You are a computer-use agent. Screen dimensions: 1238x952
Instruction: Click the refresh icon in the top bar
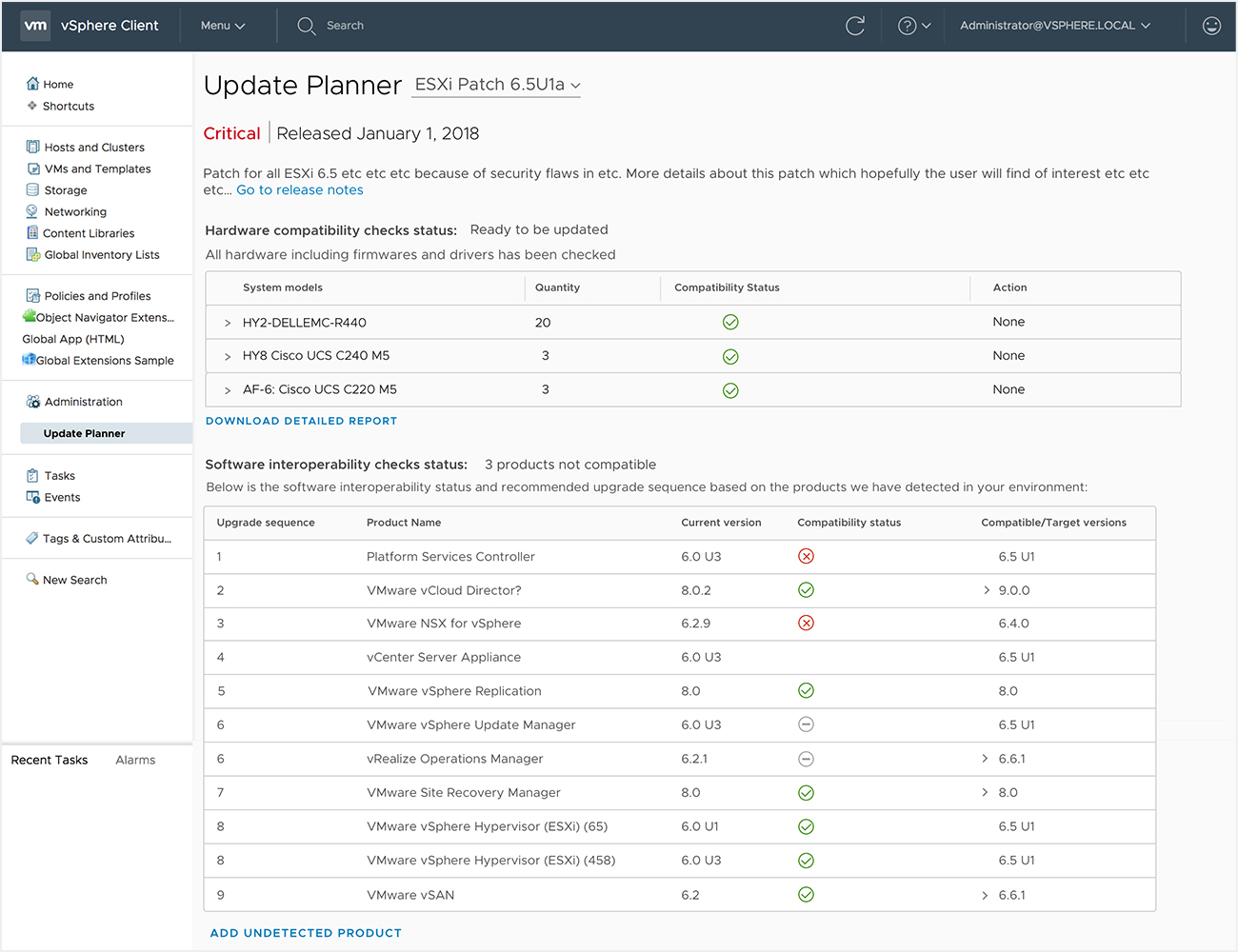854,26
